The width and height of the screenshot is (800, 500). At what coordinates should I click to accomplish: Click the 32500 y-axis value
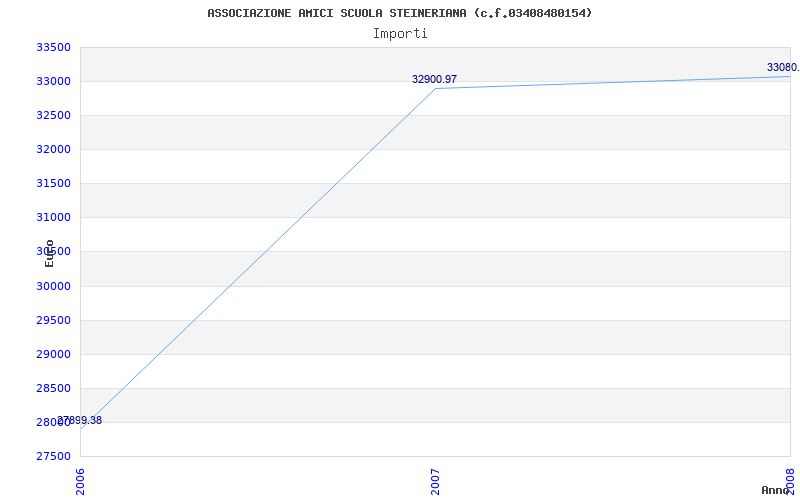coord(53,115)
